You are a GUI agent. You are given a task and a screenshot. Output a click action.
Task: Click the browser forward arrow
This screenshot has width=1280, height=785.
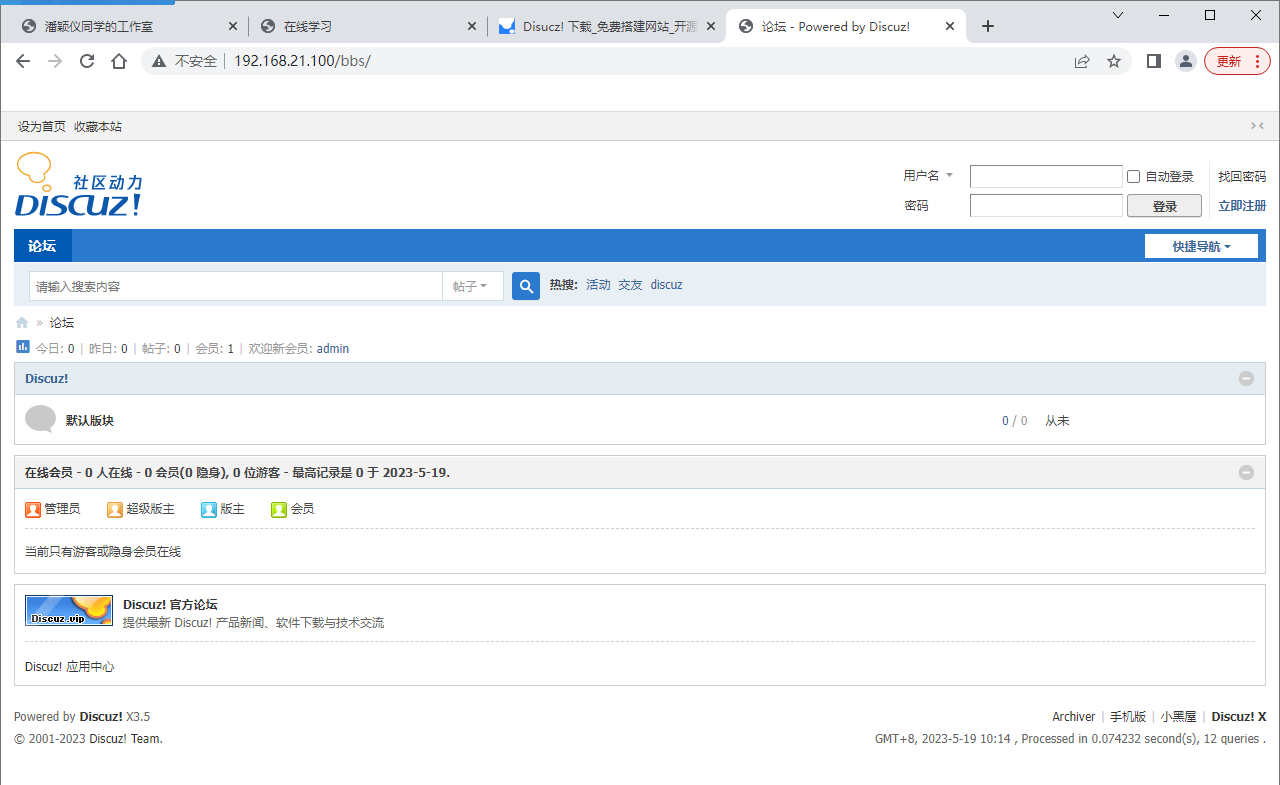[55, 61]
